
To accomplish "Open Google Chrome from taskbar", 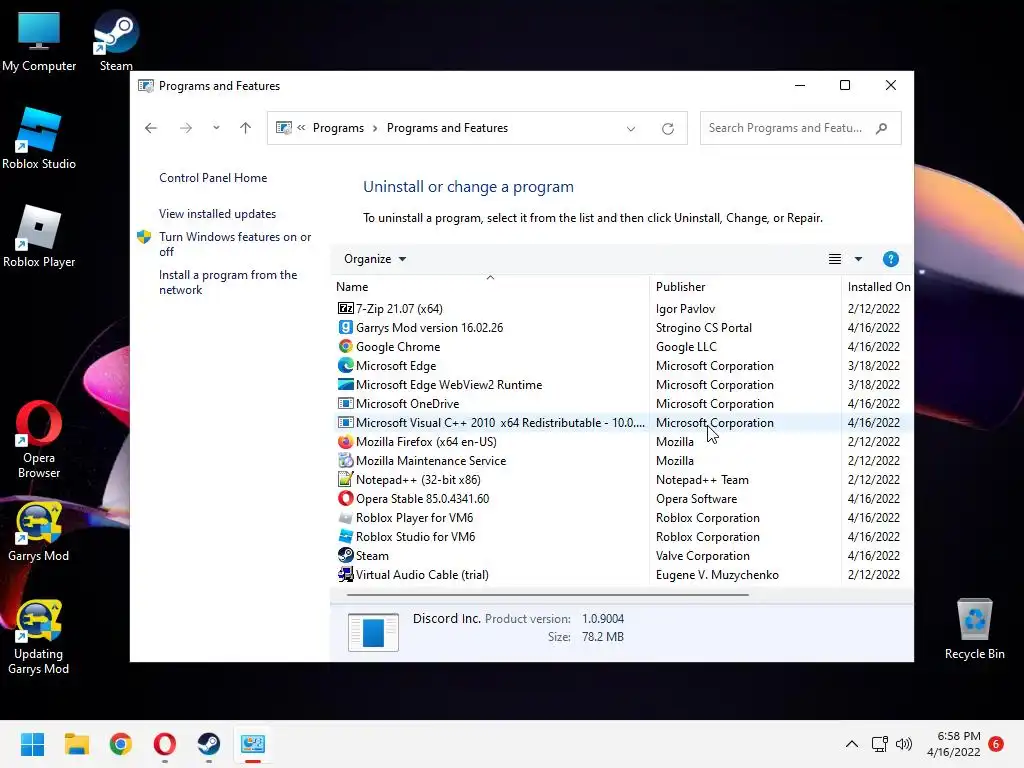I will (121, 744).
